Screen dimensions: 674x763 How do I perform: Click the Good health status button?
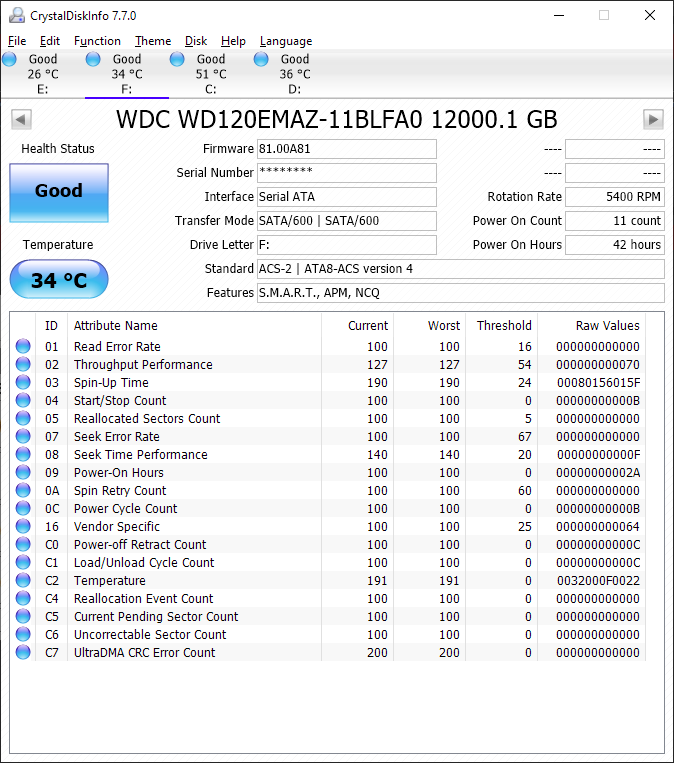tap(59, 191)
